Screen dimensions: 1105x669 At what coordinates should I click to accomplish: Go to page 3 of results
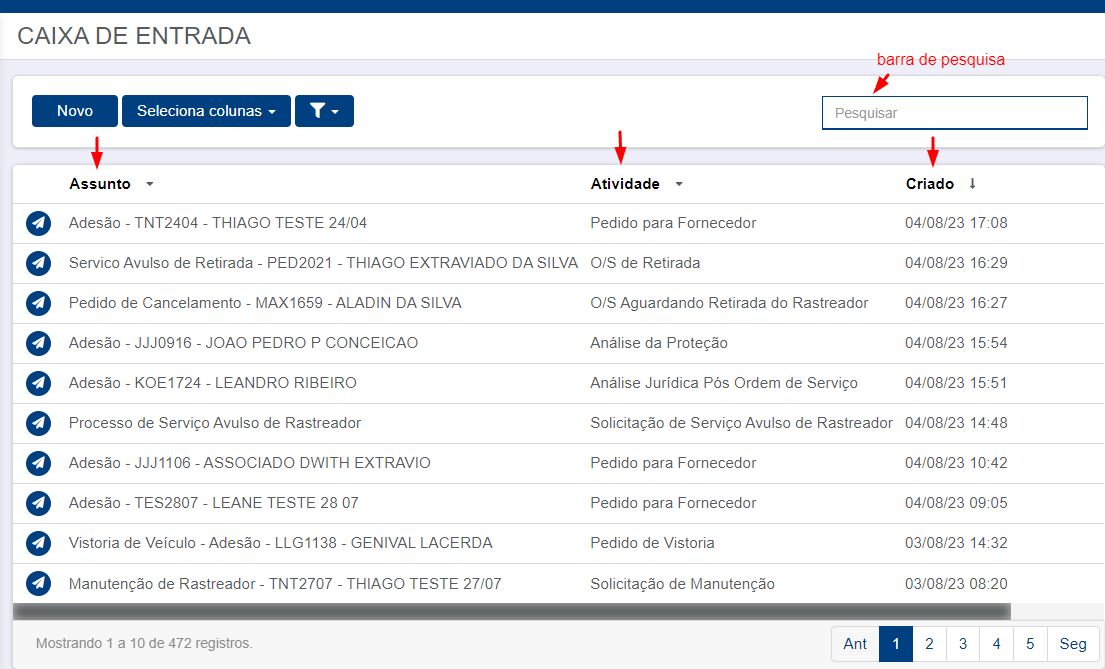coord(963,644)
